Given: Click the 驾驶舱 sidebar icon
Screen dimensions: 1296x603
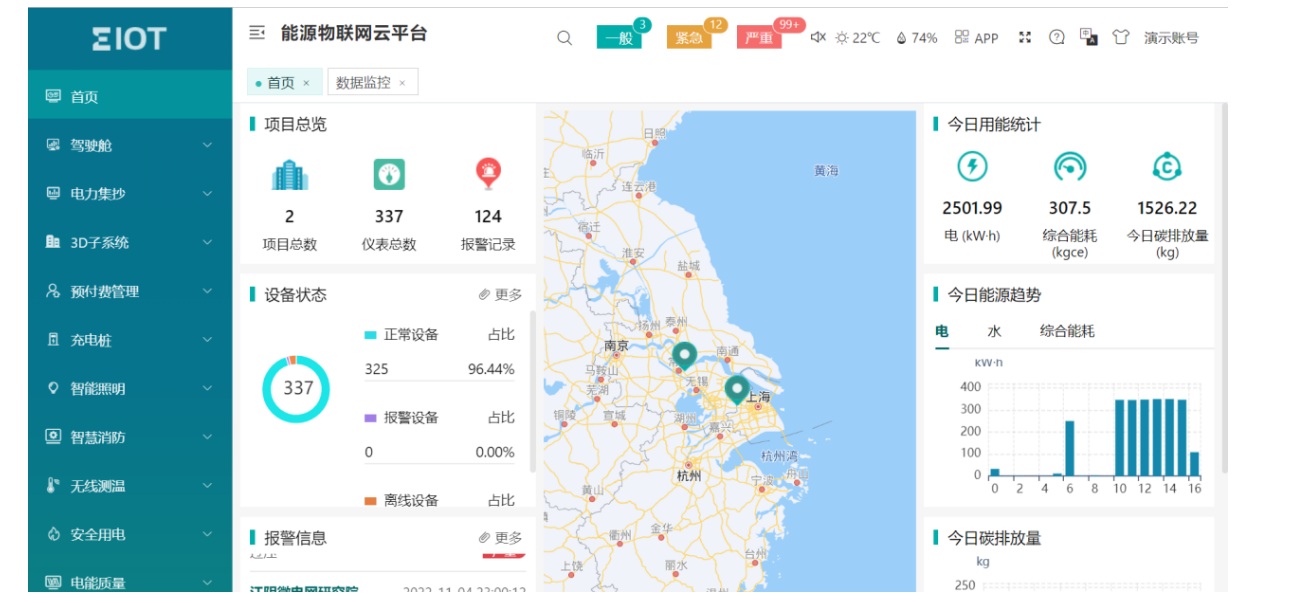Looking at the screenshot, I should pyautogui.click(x=53, y=145).
